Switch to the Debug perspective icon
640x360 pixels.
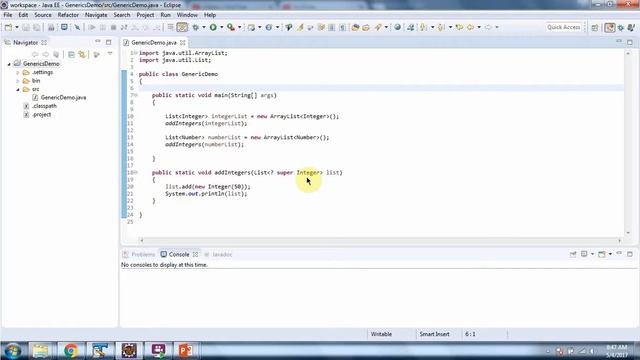coord(620,27)
